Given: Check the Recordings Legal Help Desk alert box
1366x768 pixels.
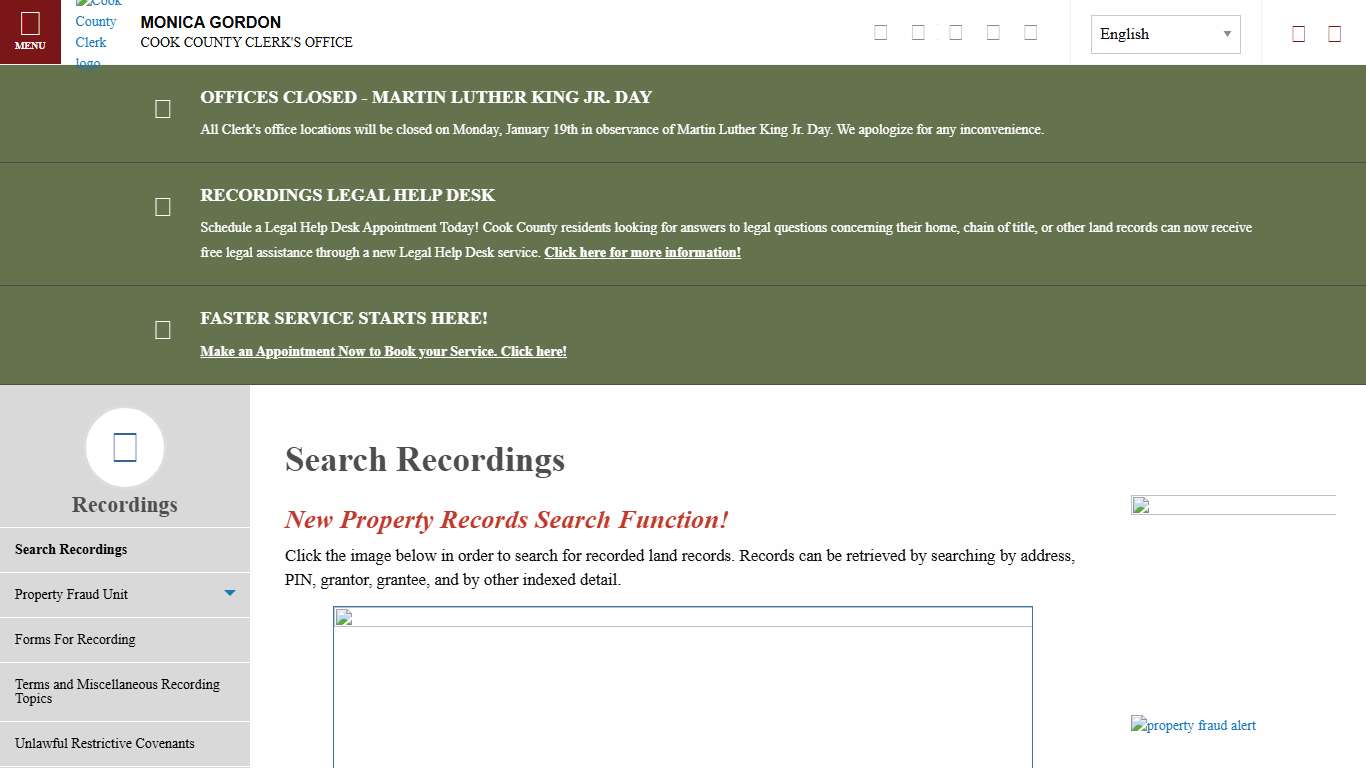Looking at the screenshot, I should tap(163, 206).
